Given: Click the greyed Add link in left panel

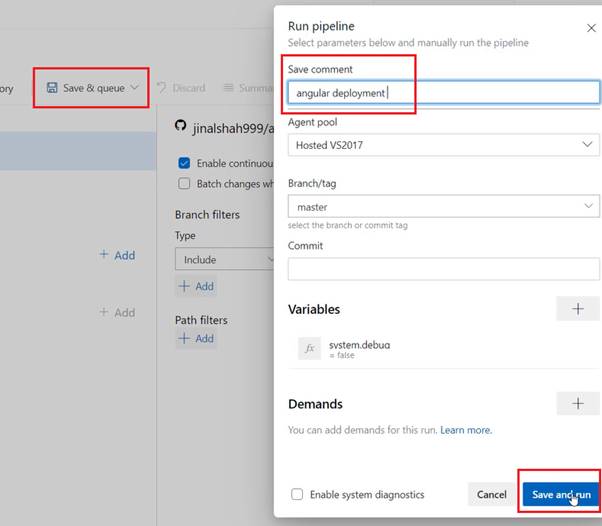Looking at the screenshot, I should [117, 312].
